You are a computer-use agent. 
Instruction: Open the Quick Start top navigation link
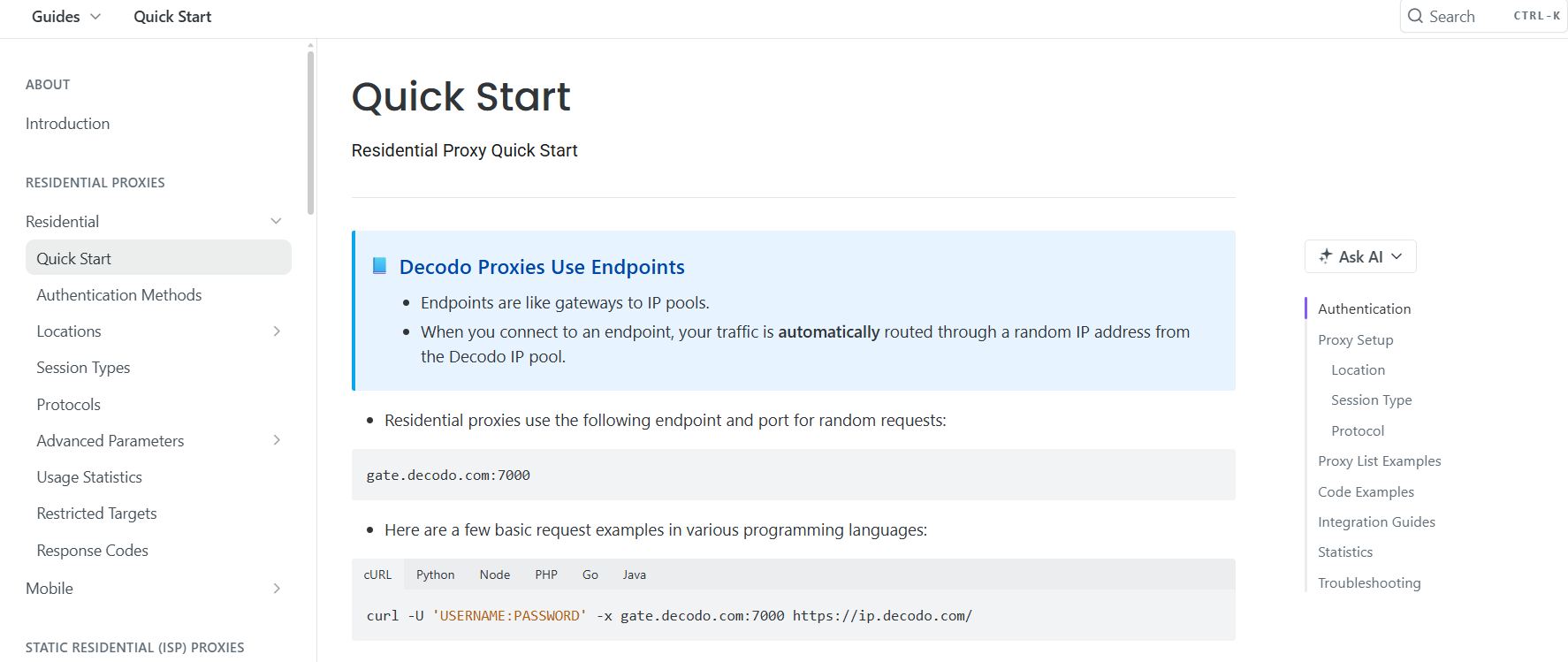coord(172,17)
